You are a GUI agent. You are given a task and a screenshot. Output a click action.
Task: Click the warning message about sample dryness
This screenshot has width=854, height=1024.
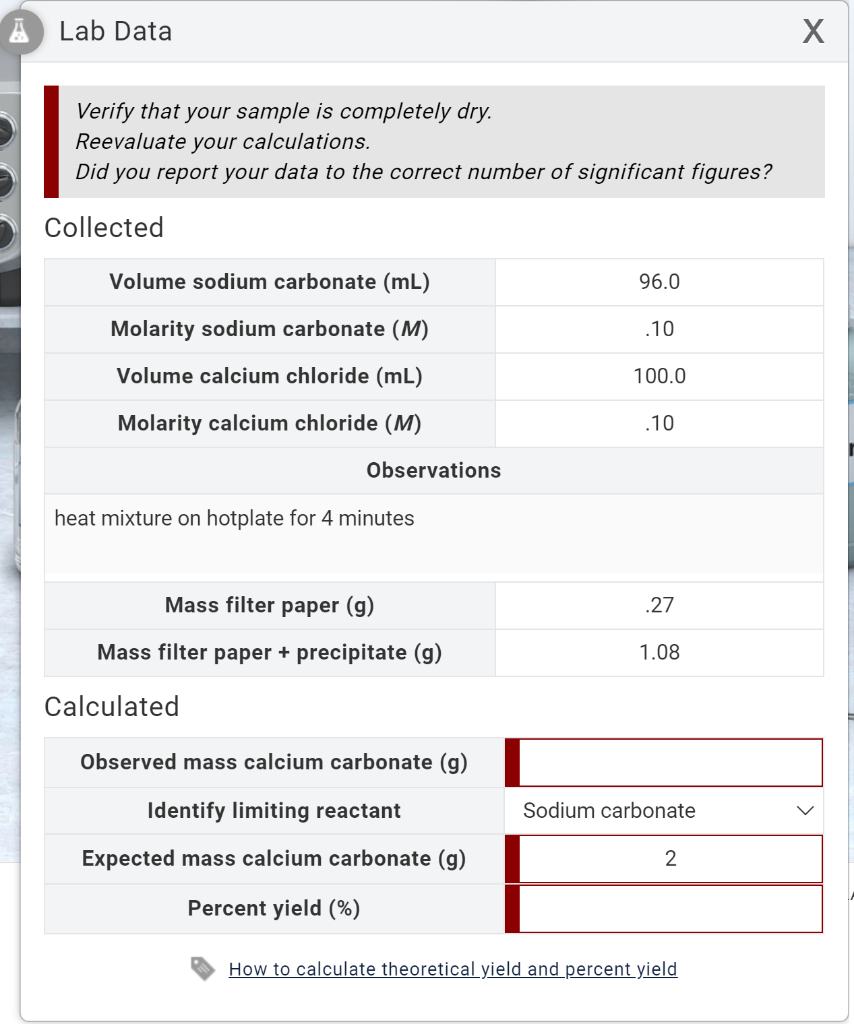coord(434,141)
